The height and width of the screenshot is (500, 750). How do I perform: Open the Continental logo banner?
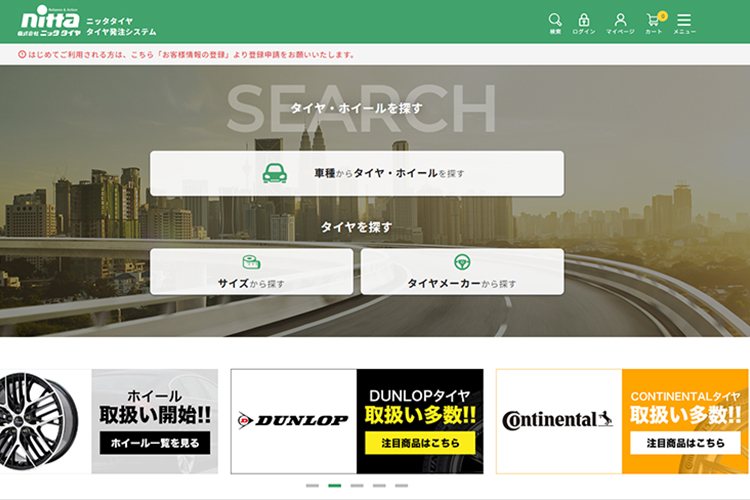(x=559, y=421)
